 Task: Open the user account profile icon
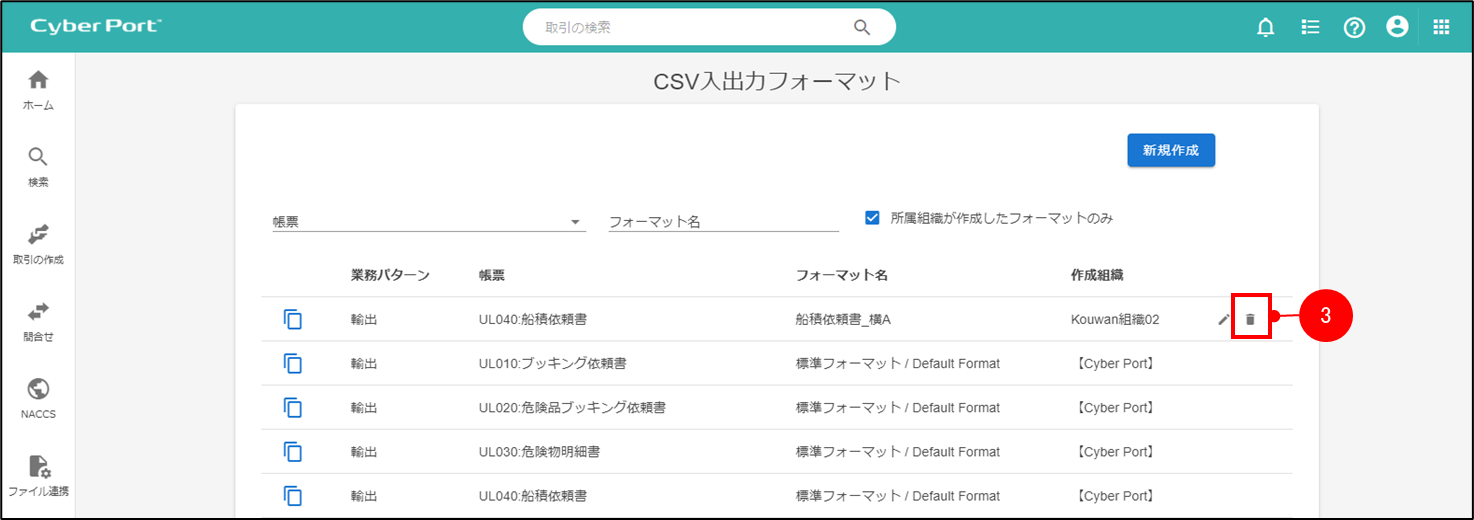tap(1397, 28)
